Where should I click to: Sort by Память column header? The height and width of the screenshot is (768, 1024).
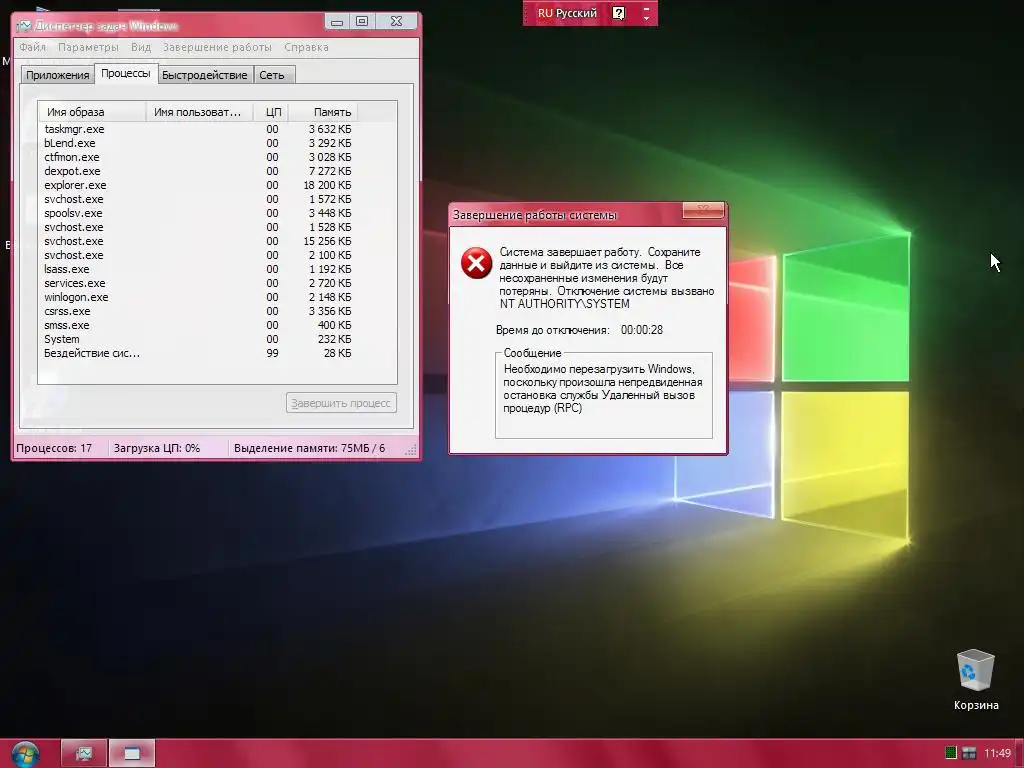pos(323,112)
